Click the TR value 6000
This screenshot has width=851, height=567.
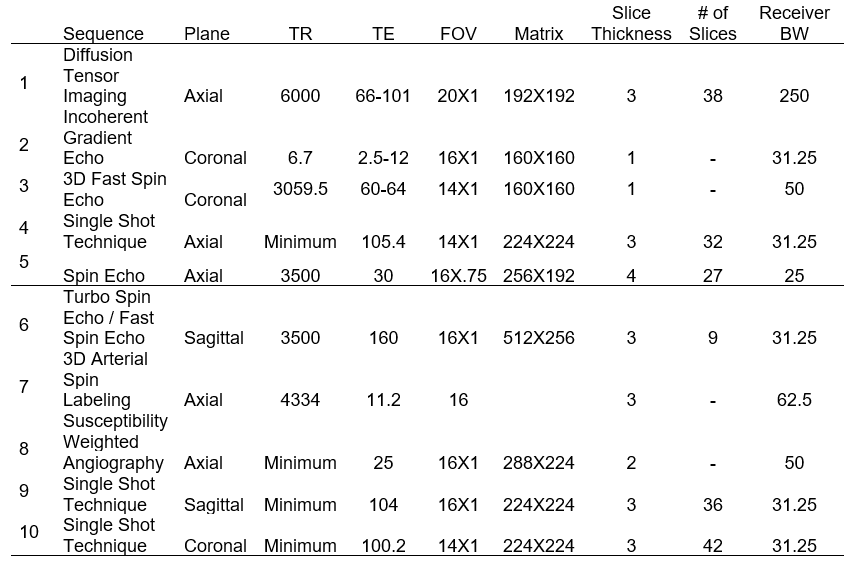click(300, 96)
